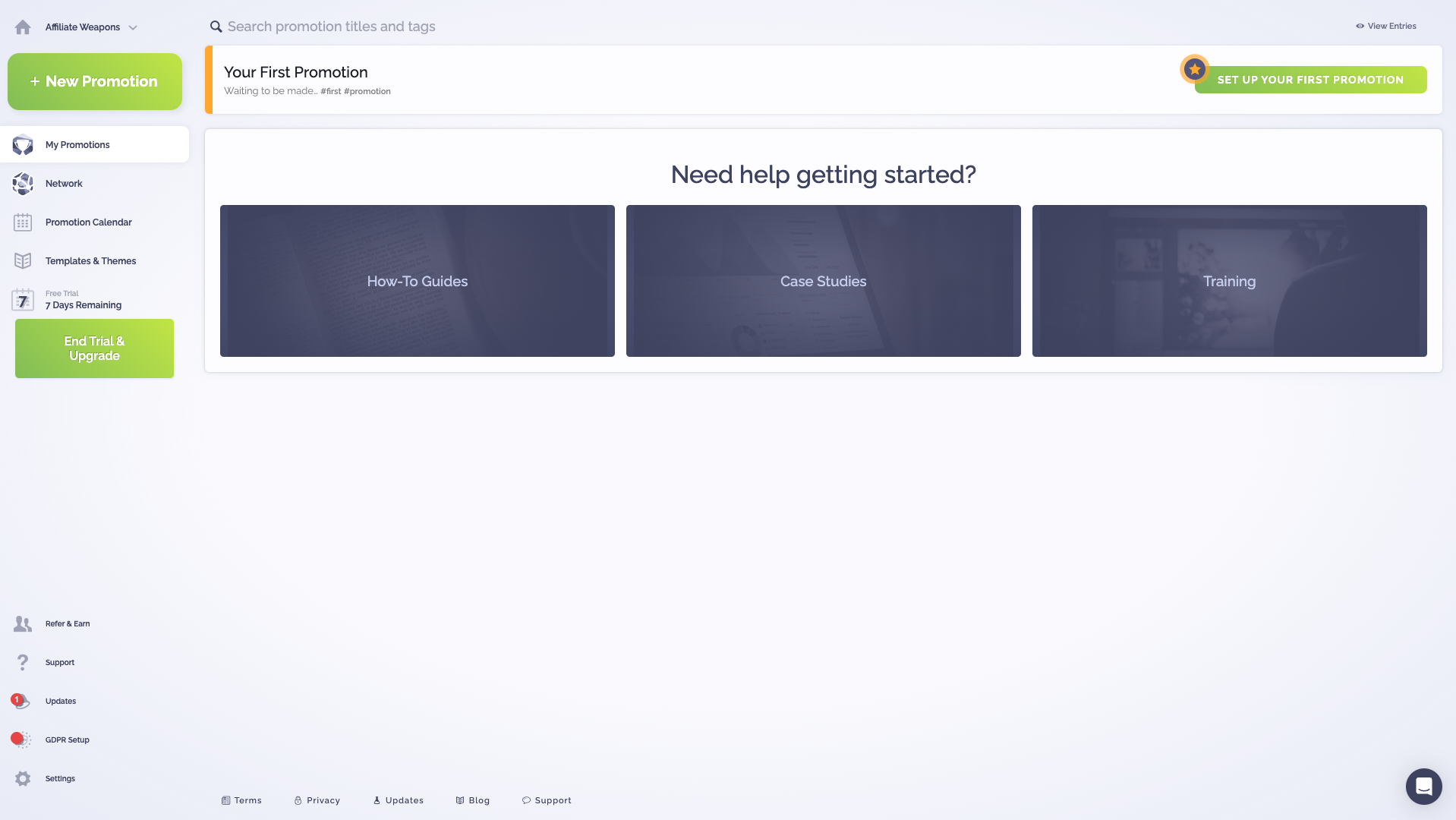Click the GDPR Setup icon
This screenshot has height=820, width=1456.
[21, 739]
